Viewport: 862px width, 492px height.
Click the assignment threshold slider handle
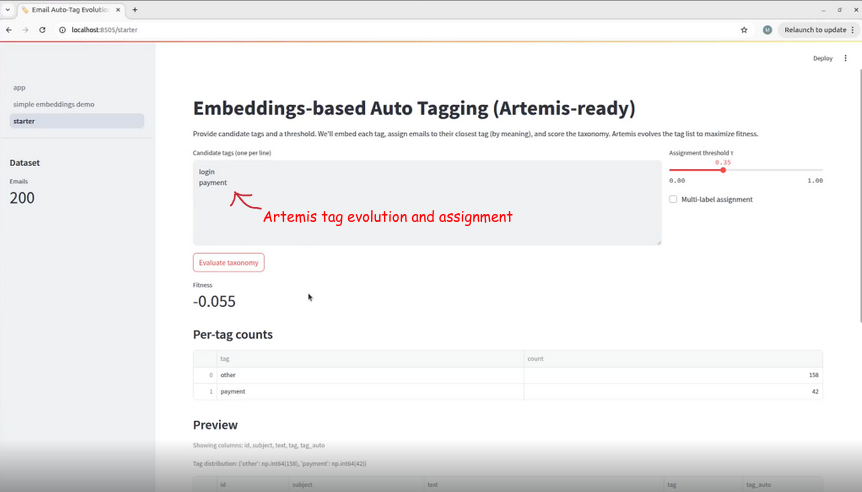coord(723,170)
